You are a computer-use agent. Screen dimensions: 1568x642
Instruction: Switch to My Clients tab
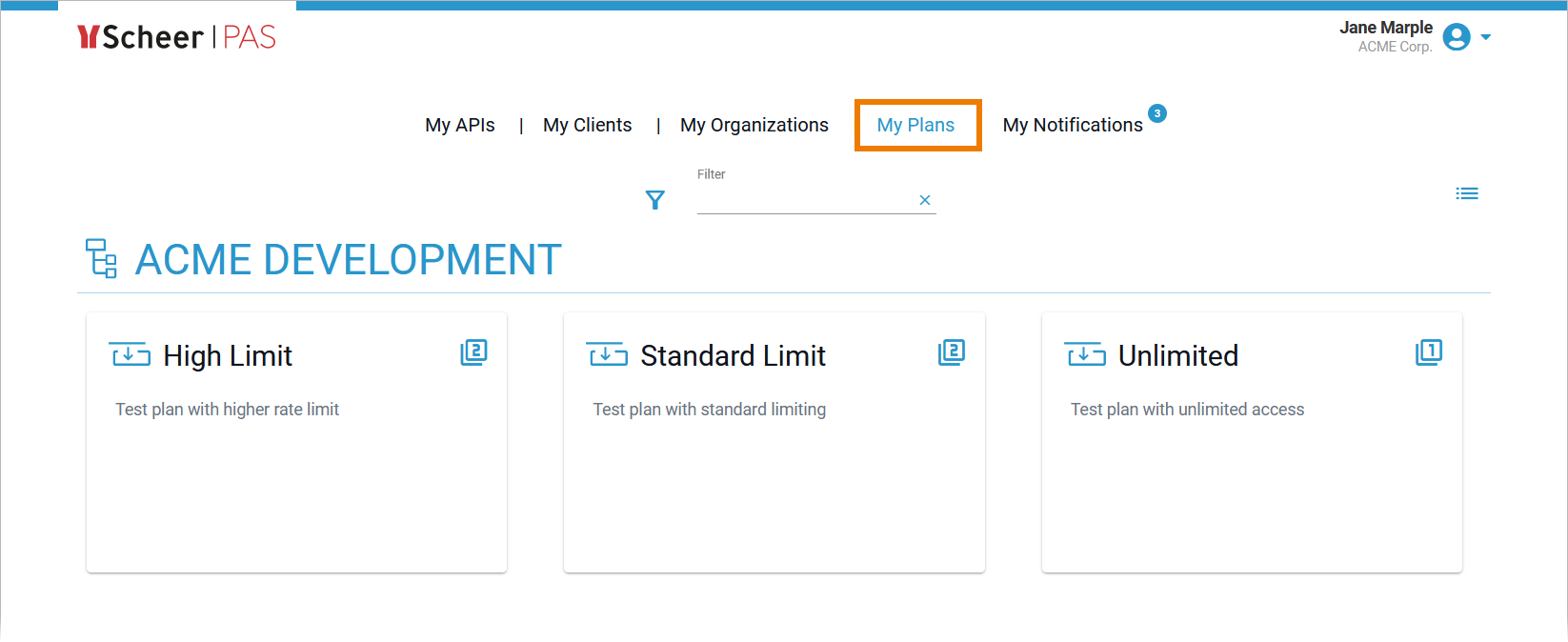pyautogui.click(x=587, y=125)
